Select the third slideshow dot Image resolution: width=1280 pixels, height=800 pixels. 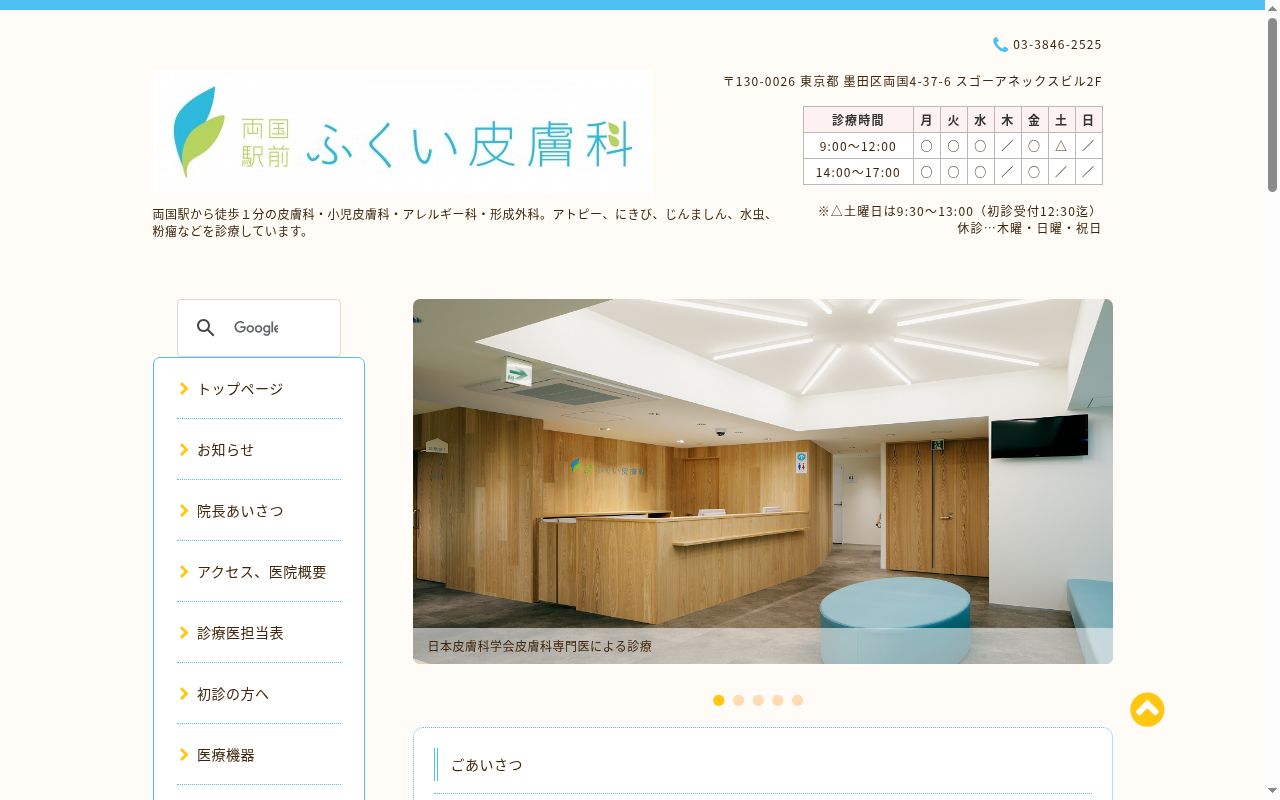[758, 700]
